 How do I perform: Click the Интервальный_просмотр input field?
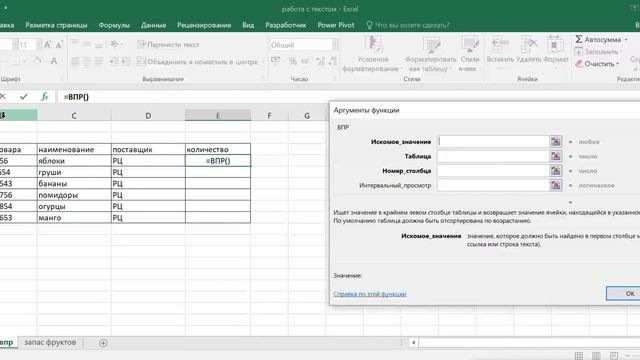pyautogui.click(x=493, y=185)
